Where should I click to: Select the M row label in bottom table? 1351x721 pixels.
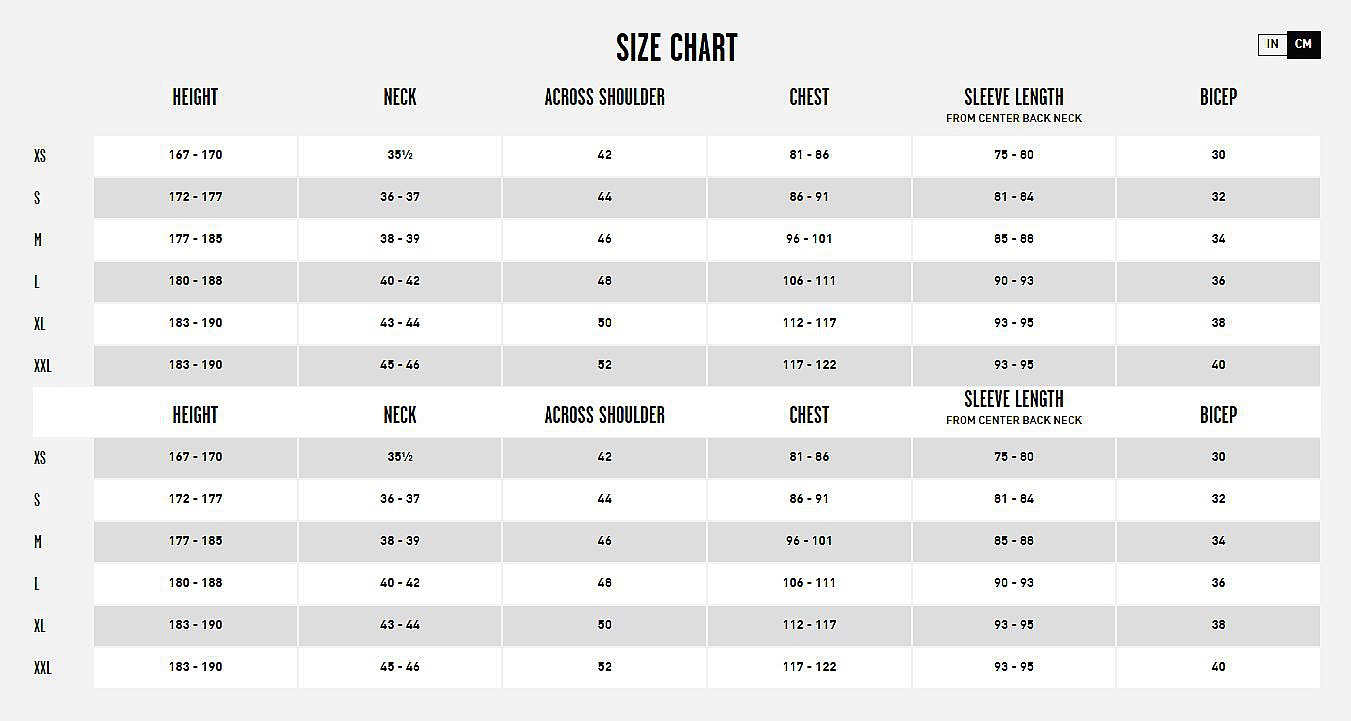(x=38, y=542)
